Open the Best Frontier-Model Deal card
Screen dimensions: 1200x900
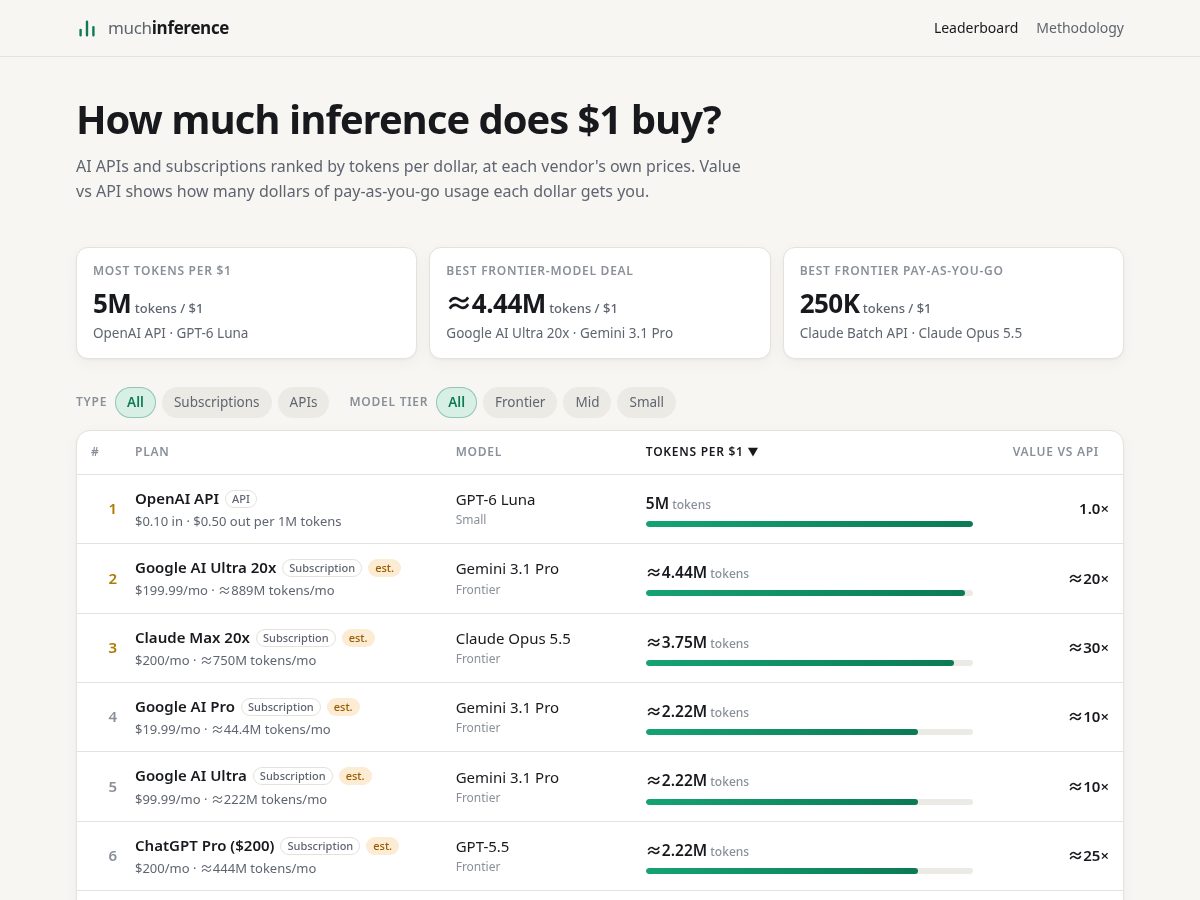[x=600, y=303]
